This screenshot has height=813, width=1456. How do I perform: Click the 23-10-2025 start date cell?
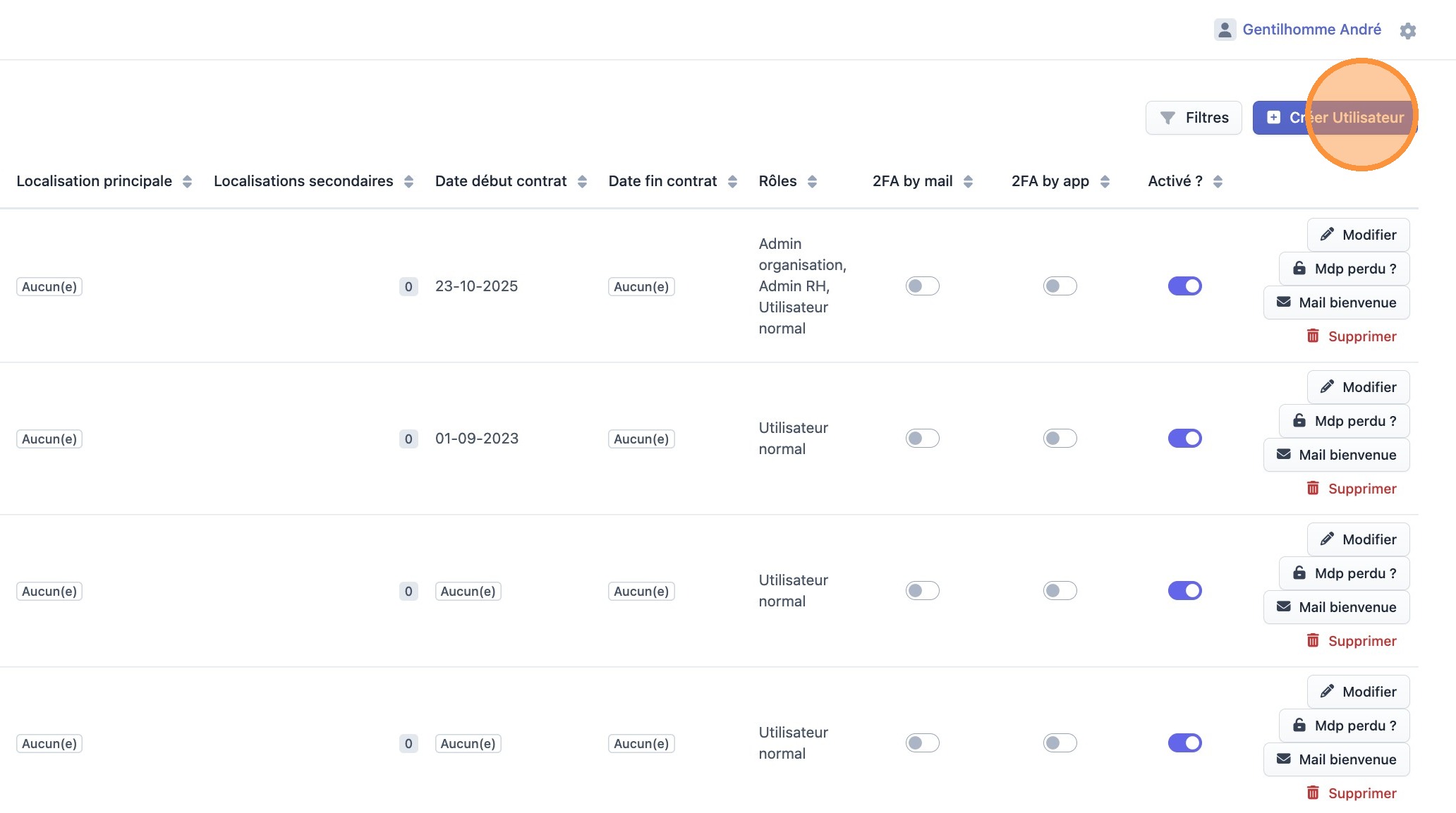click(476, 286)
